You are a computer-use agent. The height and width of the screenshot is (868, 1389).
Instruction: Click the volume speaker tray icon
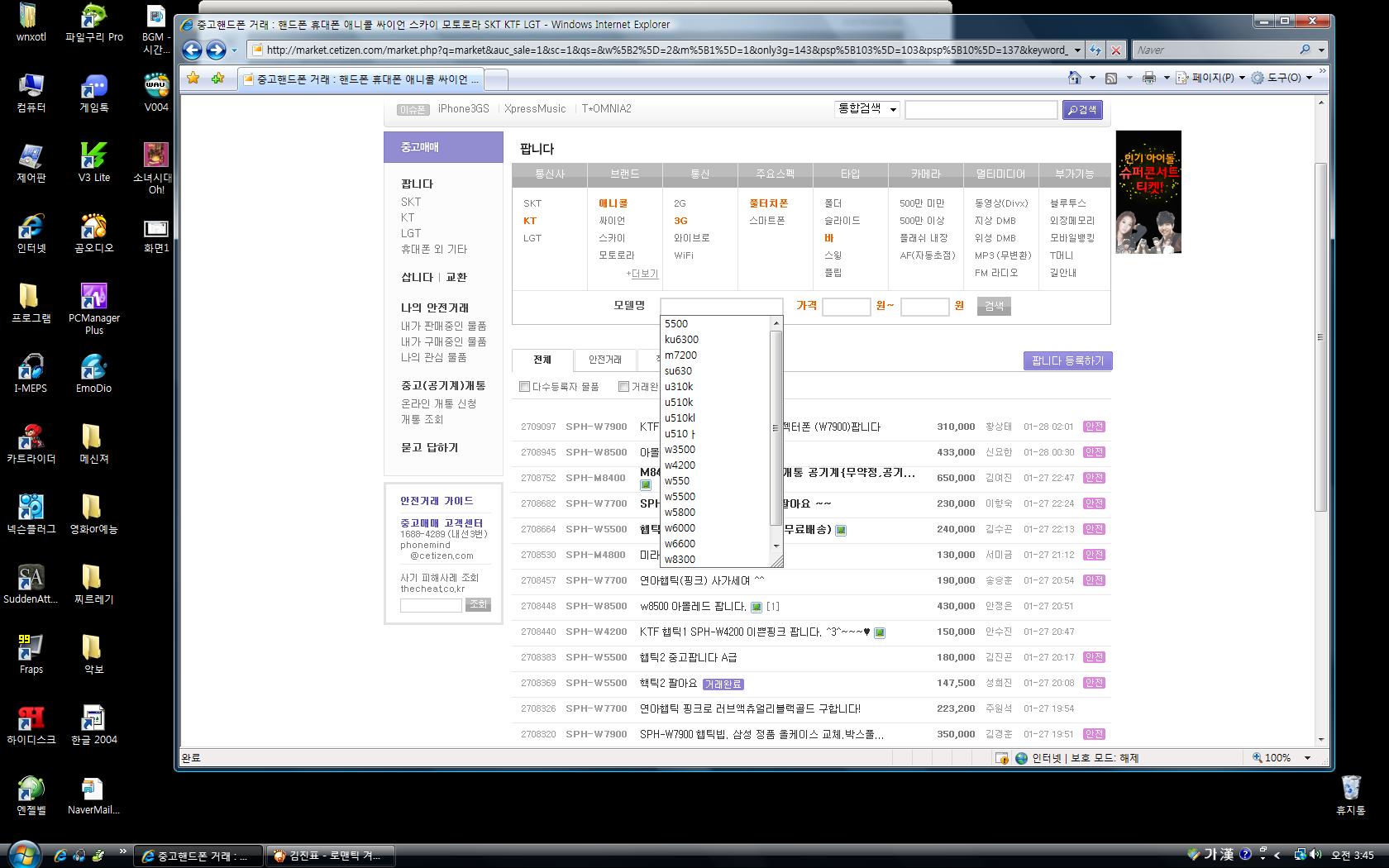click(1315, 855)
